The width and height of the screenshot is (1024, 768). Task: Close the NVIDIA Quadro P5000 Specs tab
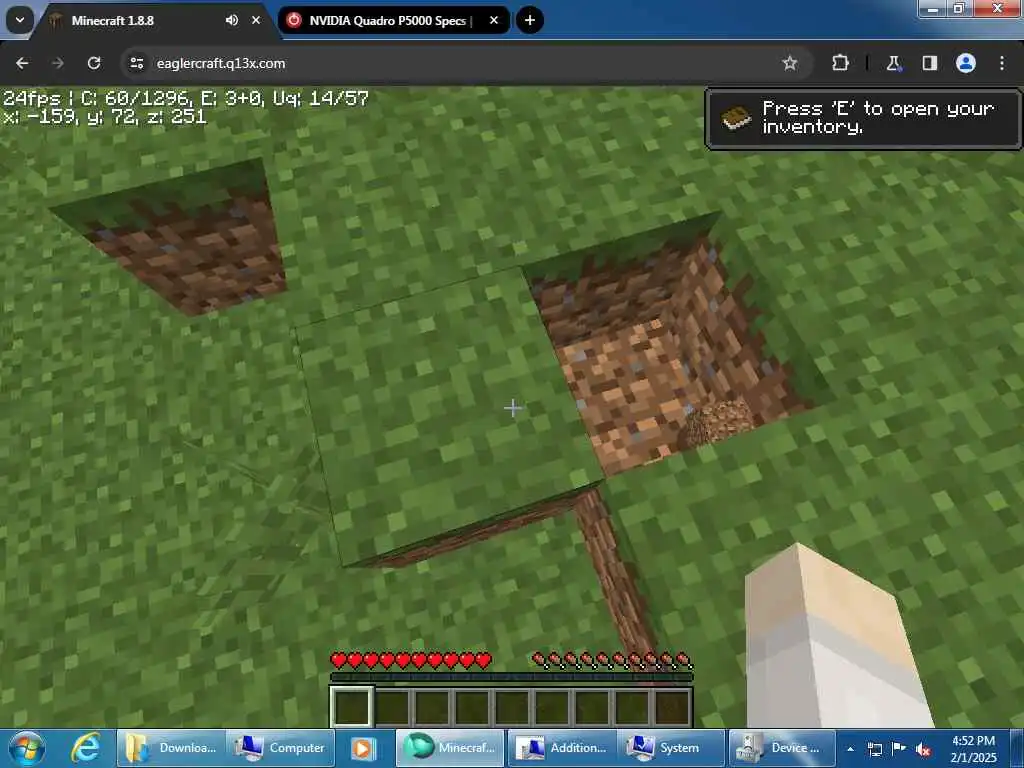pyautogui.click(x=494, y=20)
